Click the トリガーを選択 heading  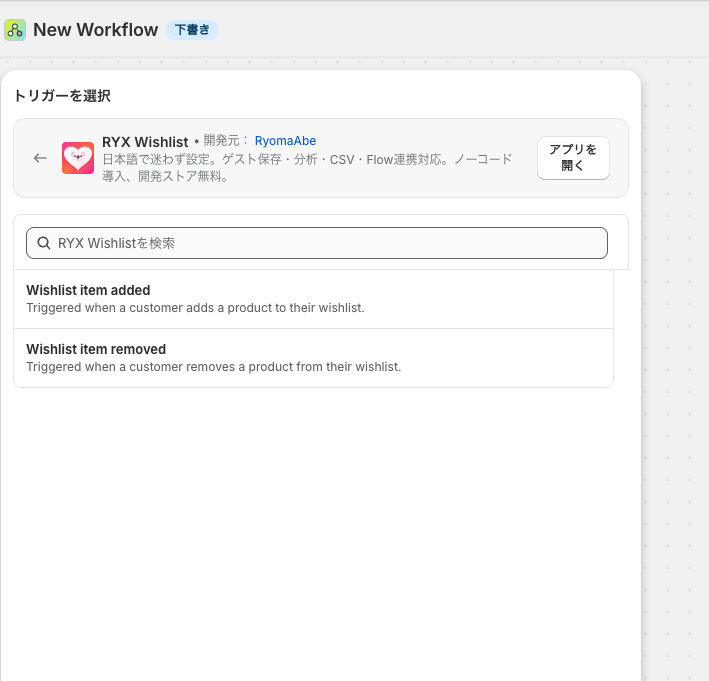click(62, 96)
